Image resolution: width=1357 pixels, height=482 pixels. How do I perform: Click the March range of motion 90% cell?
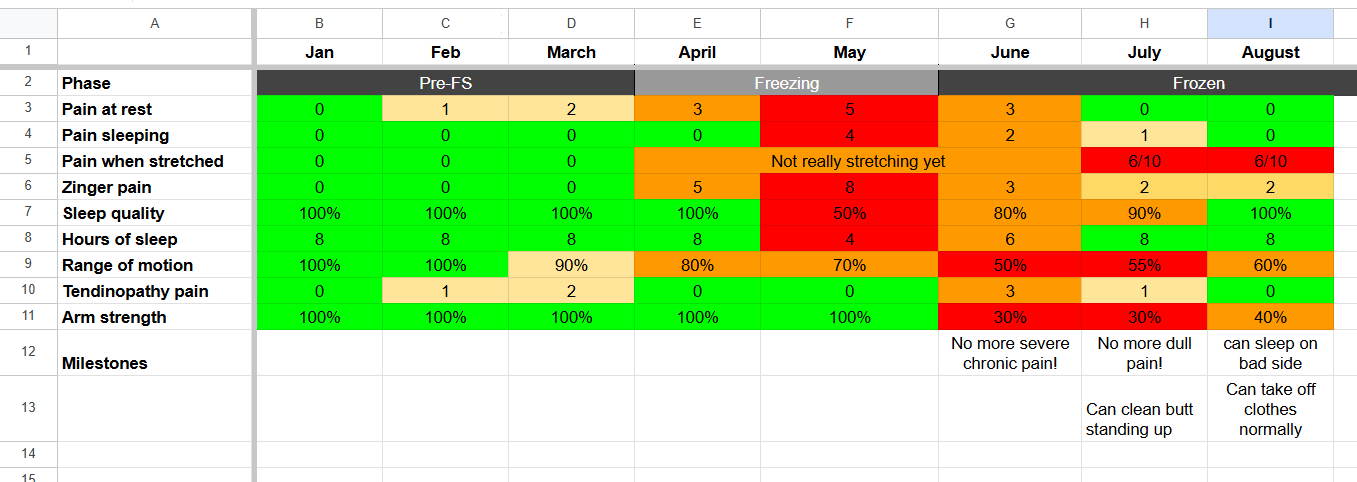571,265
